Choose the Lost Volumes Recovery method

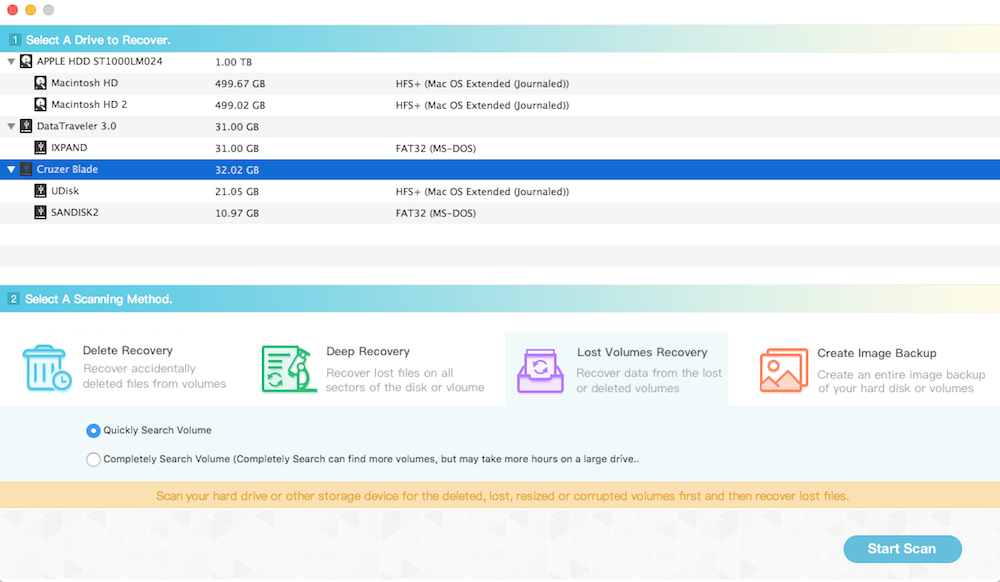pyautogui.click(x=617, y=370)
